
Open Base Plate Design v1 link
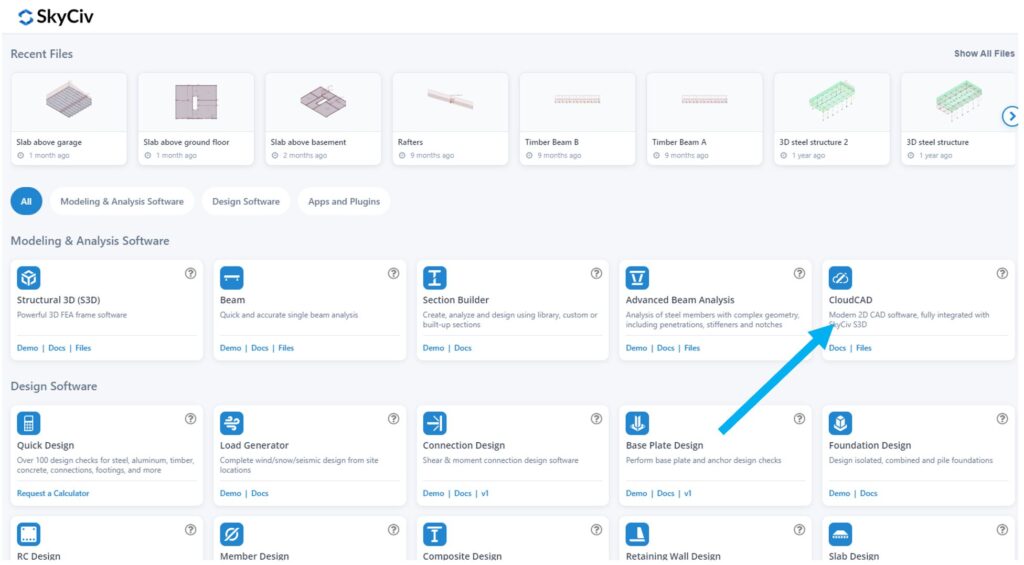click(688, 494)
